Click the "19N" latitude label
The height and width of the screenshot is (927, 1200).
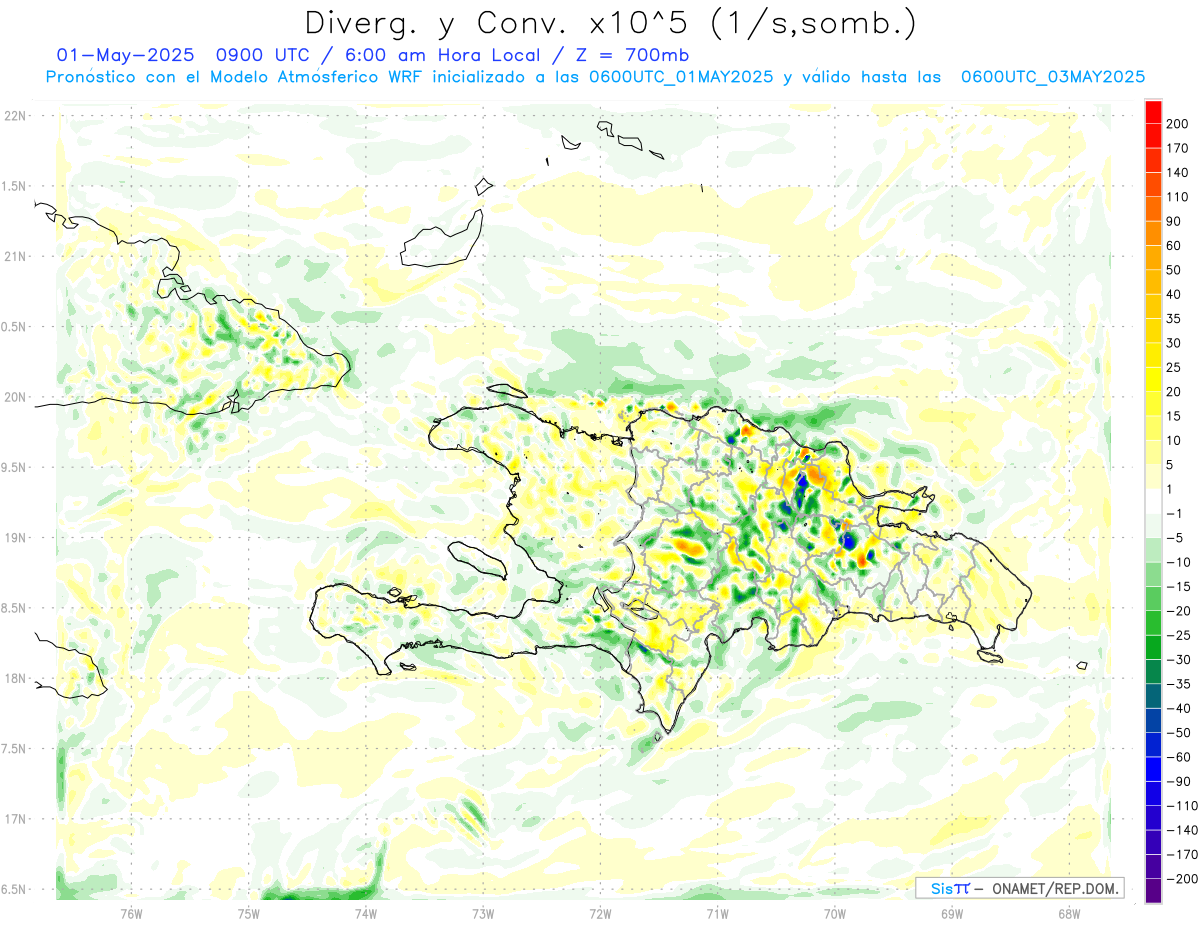[15, 538]
